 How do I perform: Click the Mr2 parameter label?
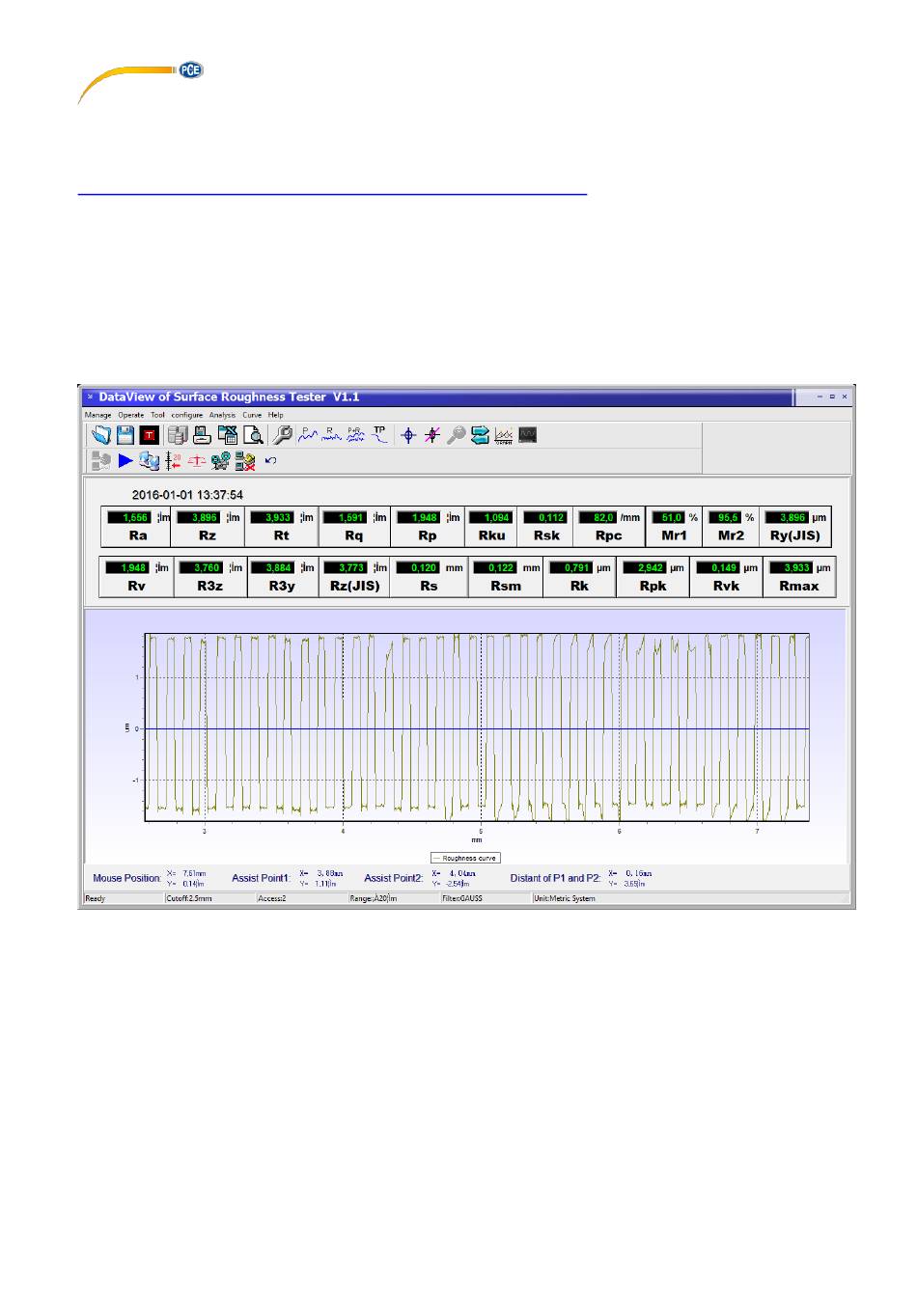click(x=731, y=535)
